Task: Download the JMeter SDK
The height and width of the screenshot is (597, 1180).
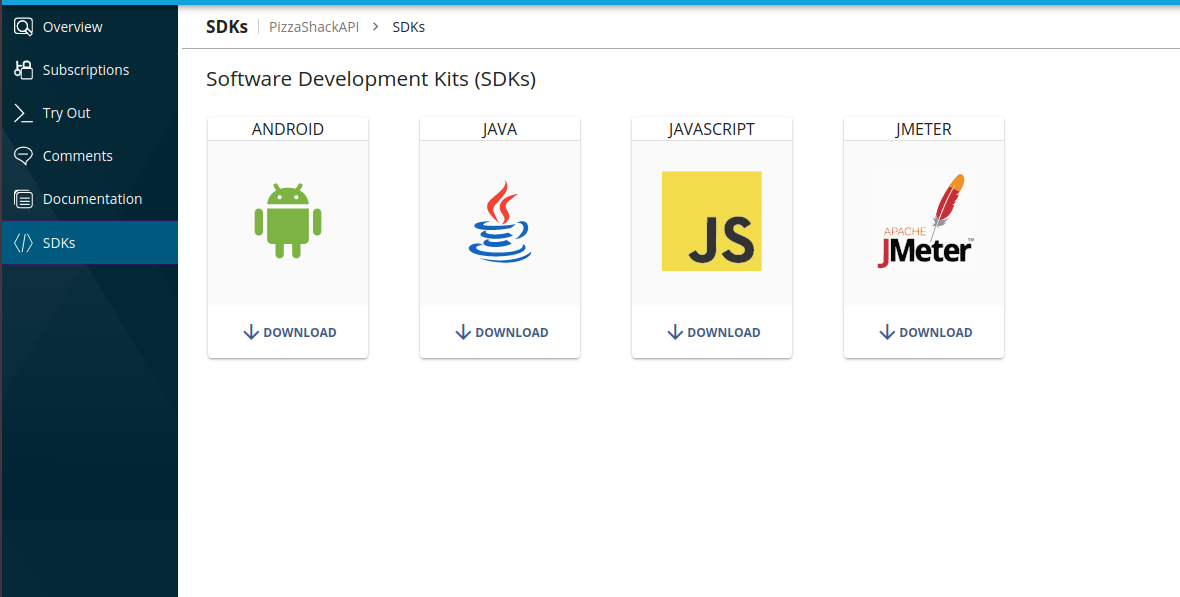Action: (926, 332)
